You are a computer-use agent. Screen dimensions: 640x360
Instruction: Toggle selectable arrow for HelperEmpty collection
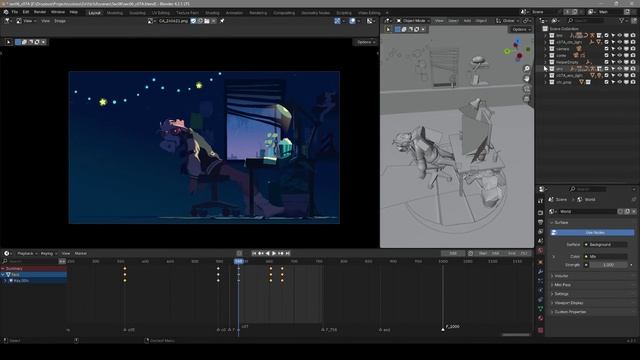(613, 62)
